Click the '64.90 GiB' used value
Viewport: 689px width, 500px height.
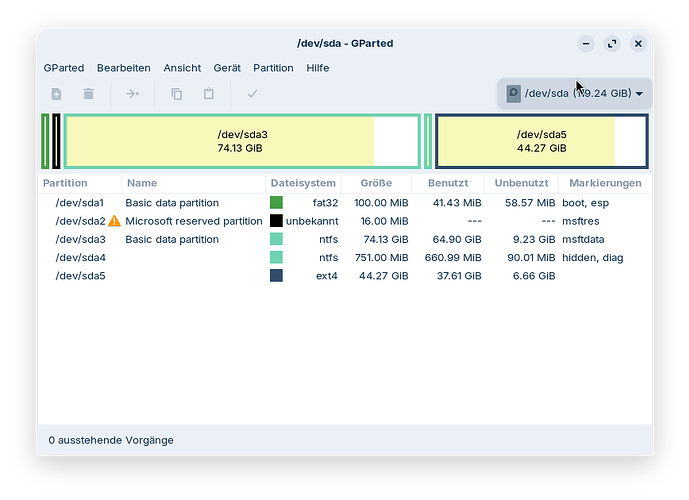click(457, 239)
